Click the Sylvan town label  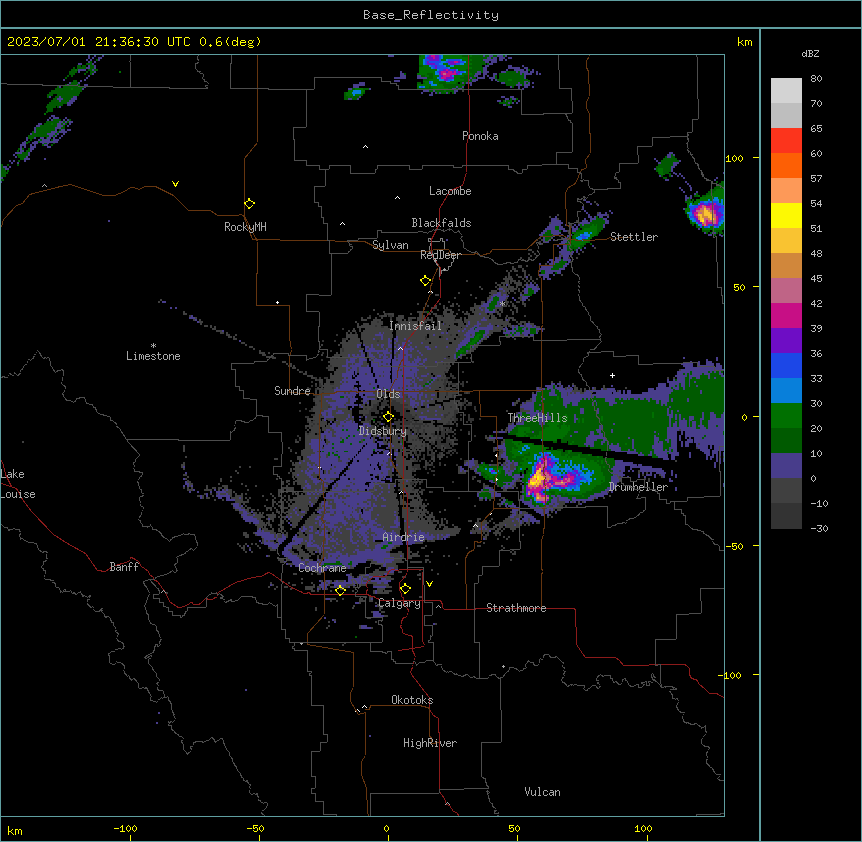(390, 245)
